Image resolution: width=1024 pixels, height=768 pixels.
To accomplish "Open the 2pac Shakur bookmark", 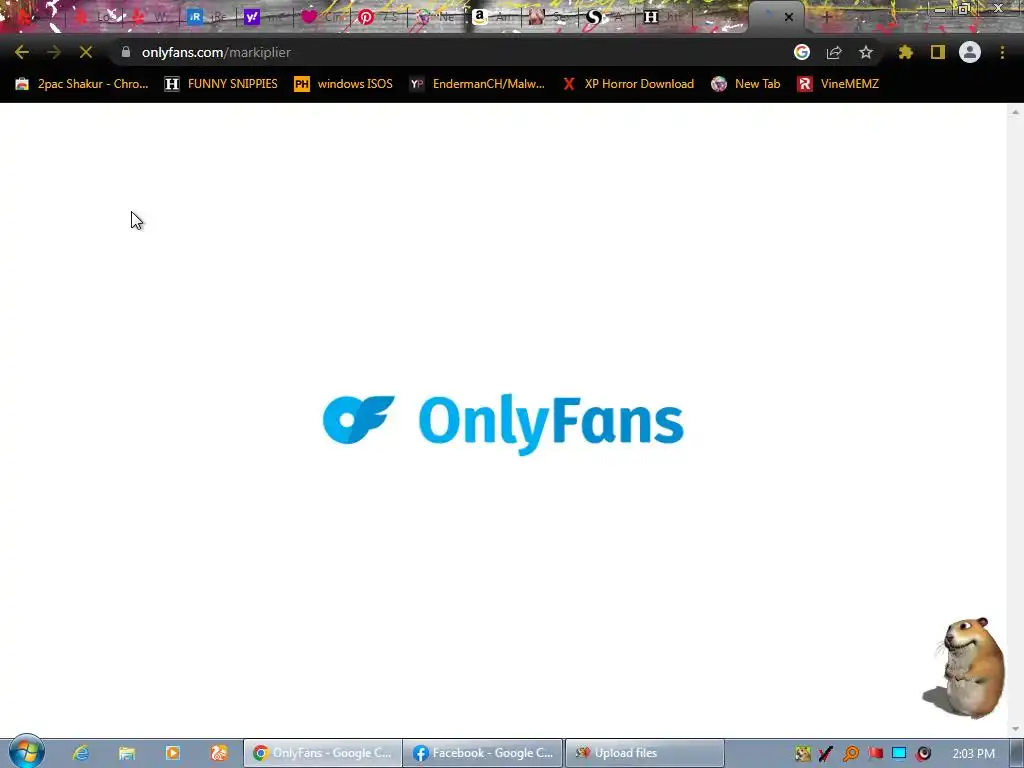I will (x=82, y=84).
